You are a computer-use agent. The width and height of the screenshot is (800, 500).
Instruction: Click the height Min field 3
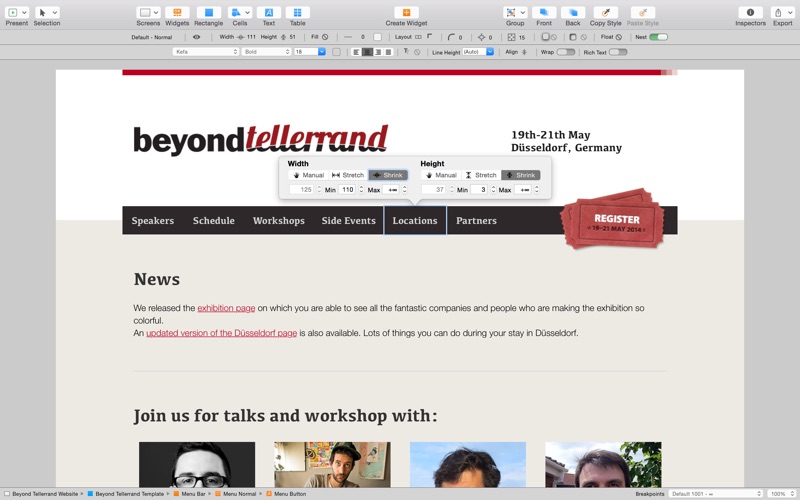[479, 189]
